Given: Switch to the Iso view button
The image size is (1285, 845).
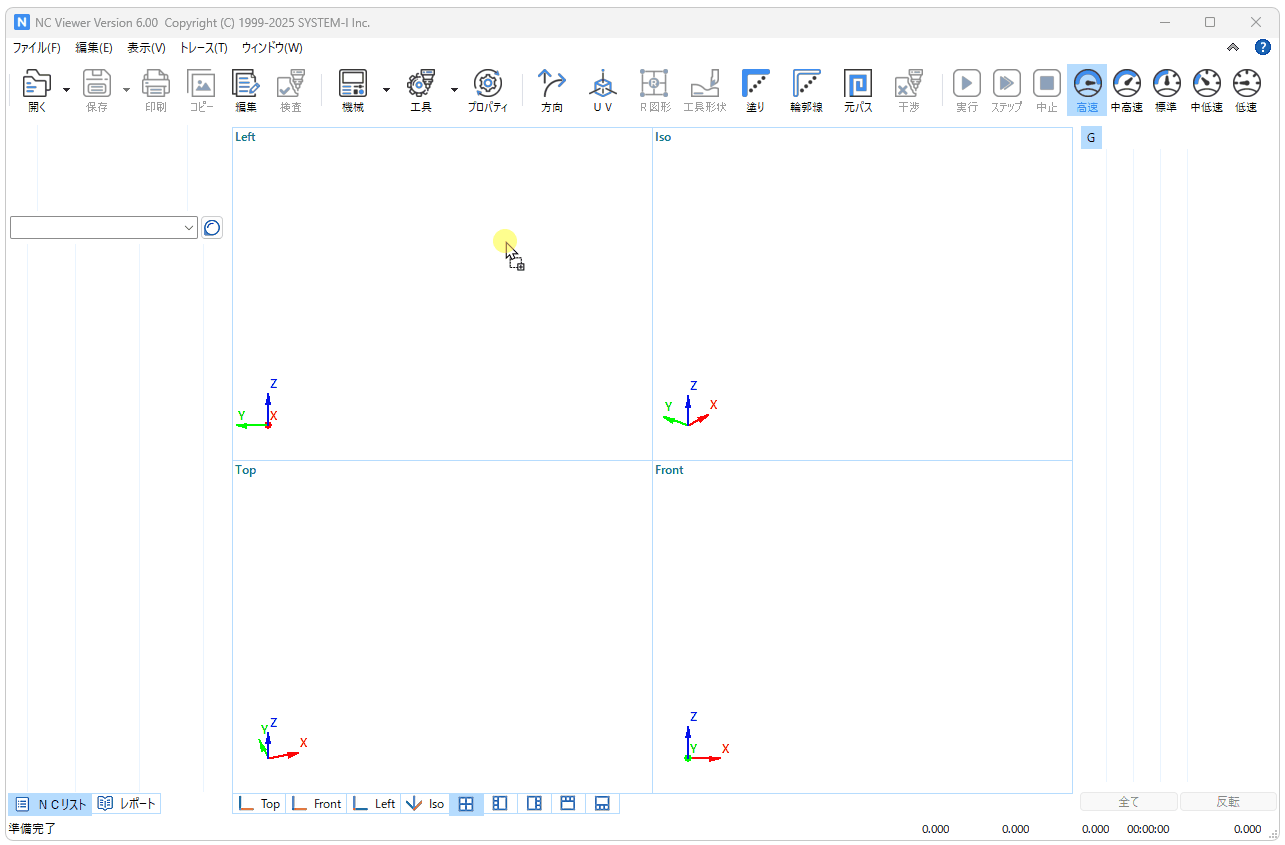Looking at the screenshot, I should coord(425,804).
